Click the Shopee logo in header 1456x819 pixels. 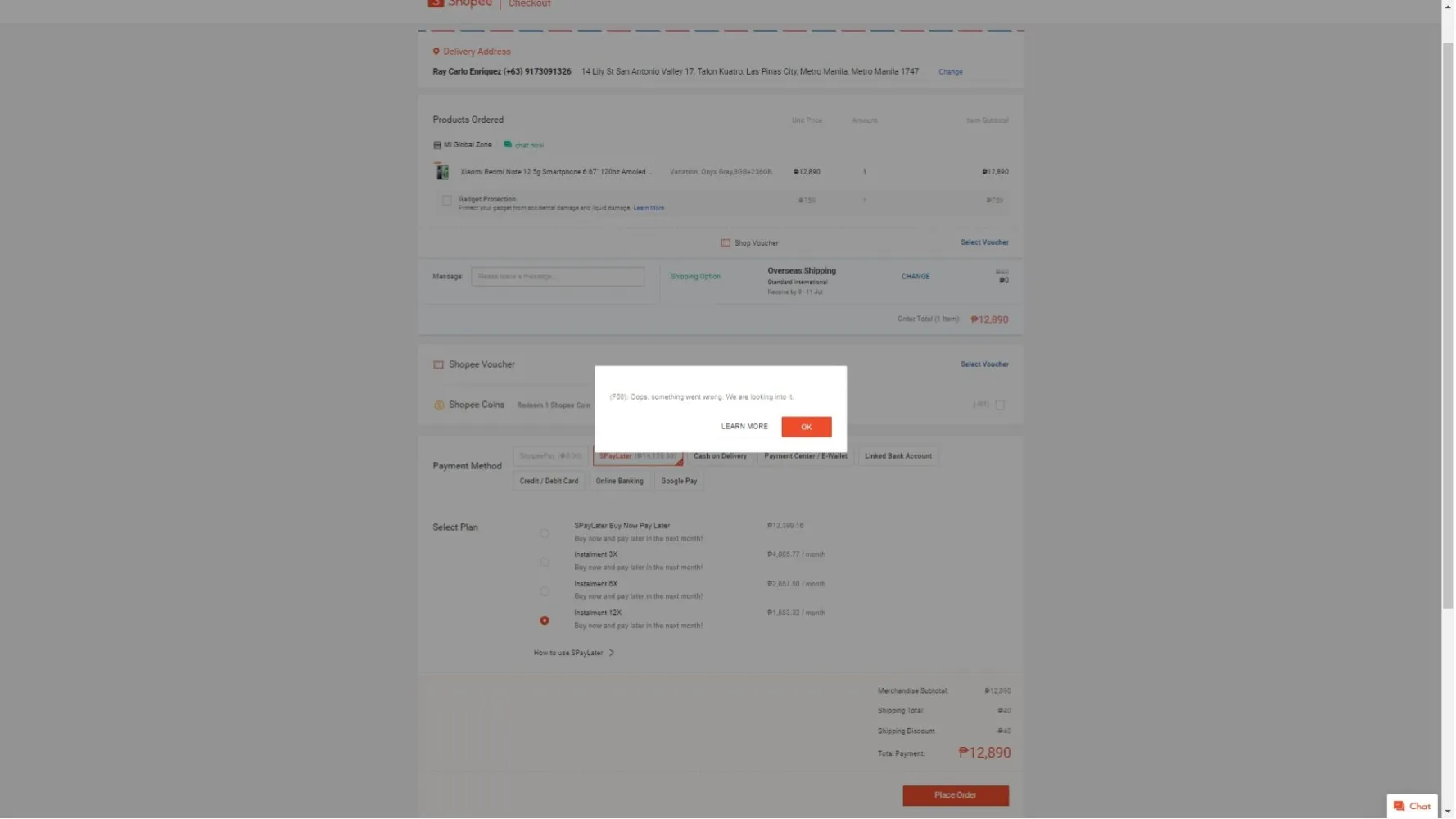click(459, 3)
